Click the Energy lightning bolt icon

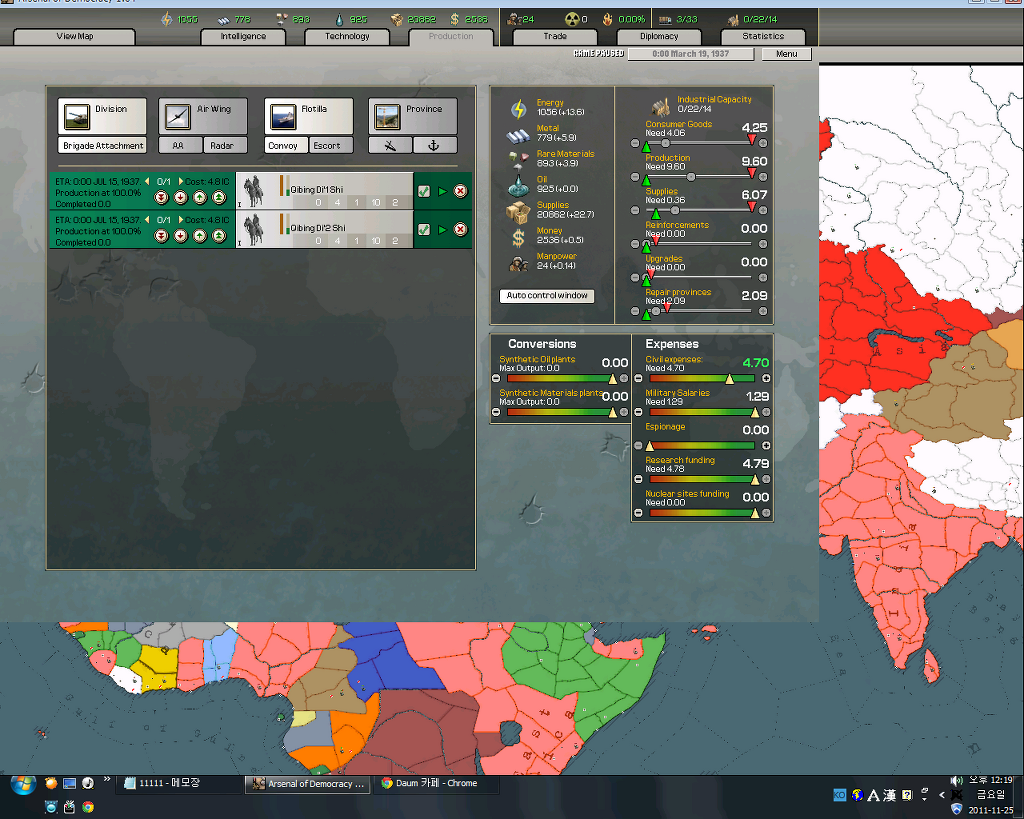[519, 109]
